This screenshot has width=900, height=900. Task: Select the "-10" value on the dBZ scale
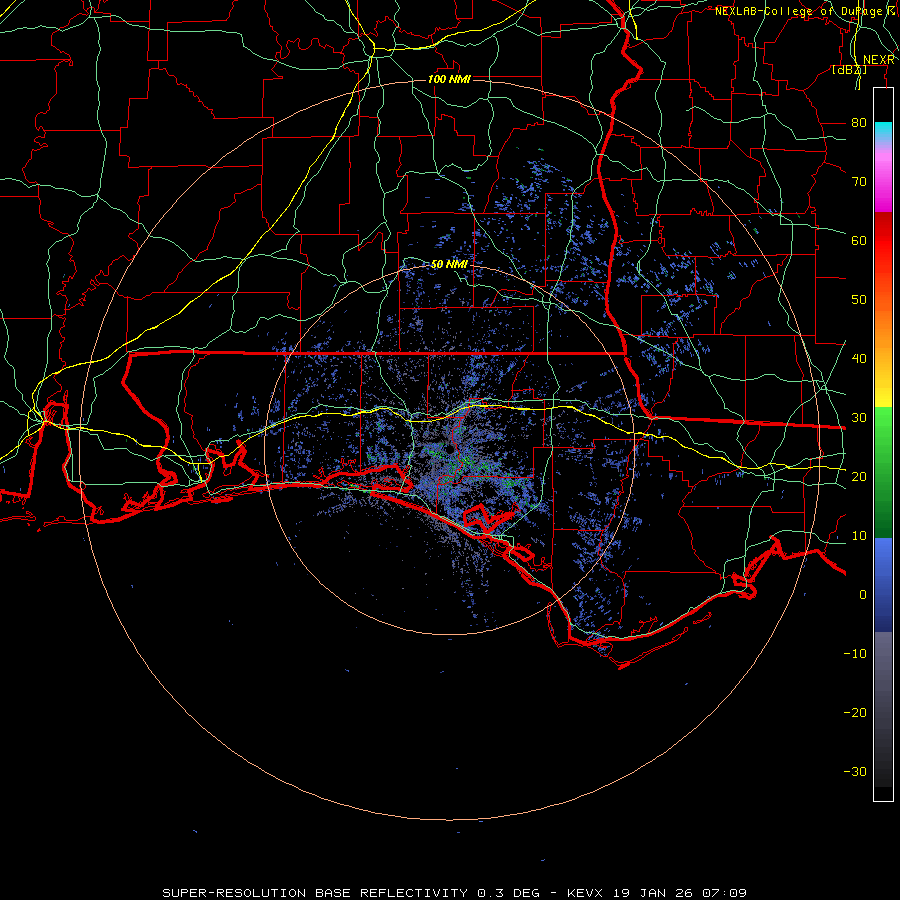pos(855,654)
